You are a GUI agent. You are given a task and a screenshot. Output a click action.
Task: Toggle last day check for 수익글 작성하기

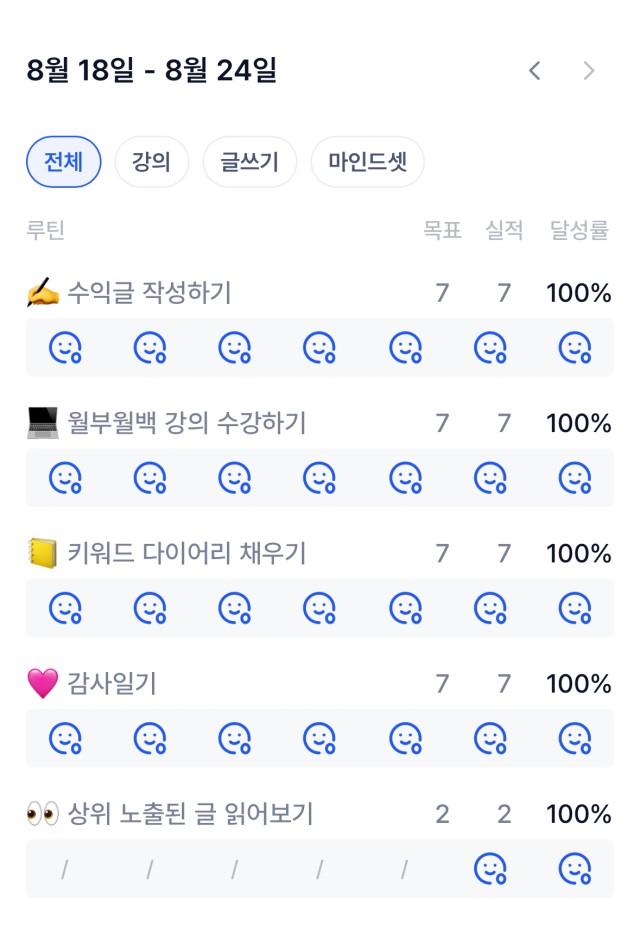[574, 348]
